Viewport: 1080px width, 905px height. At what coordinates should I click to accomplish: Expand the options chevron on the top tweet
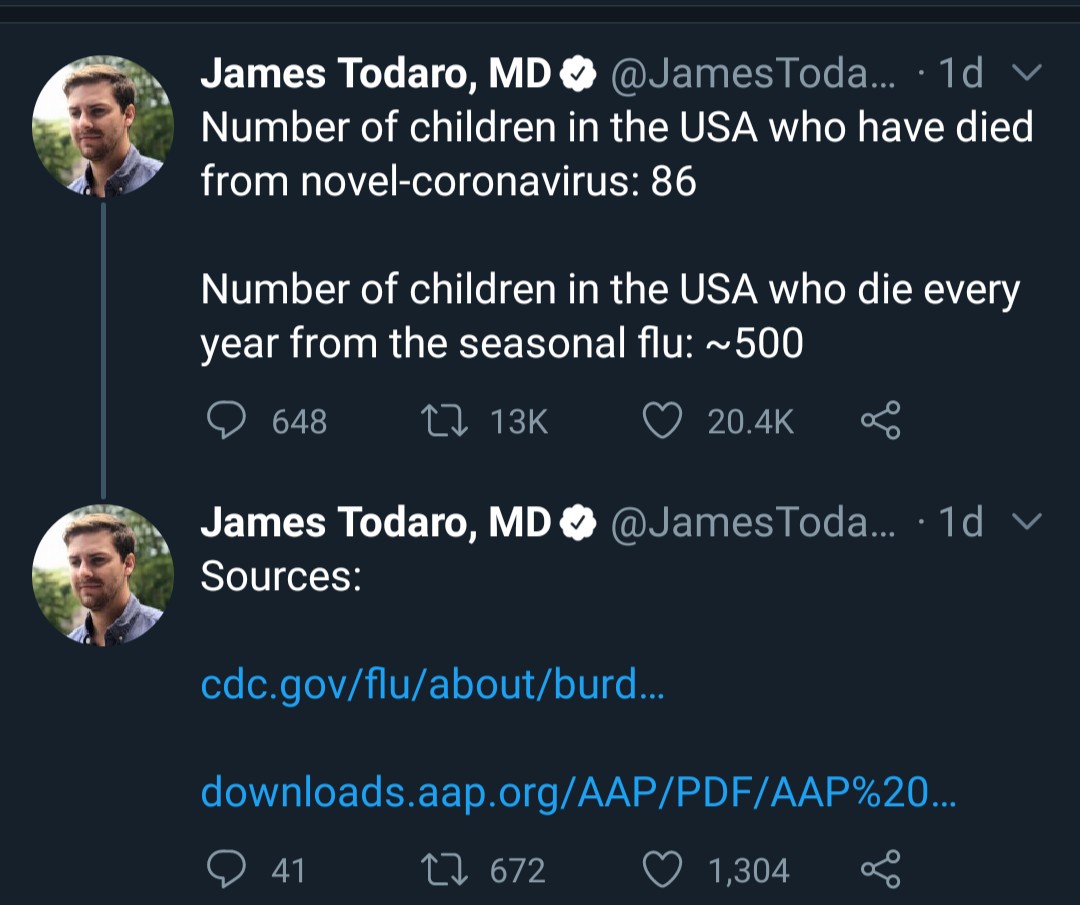pyautogui.click(x=1027, y=73)
